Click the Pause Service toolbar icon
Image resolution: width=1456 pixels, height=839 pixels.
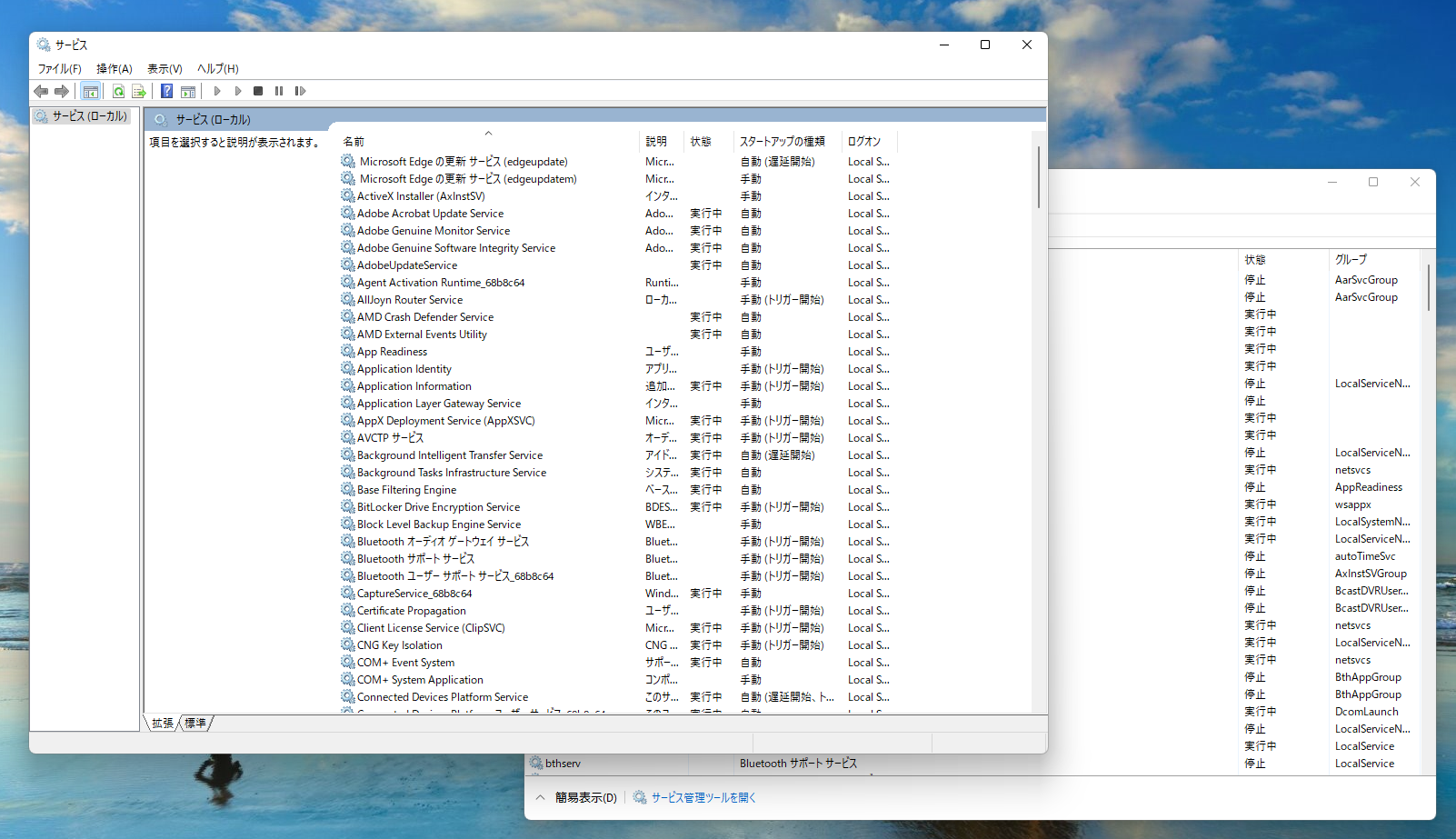(279, 91)
